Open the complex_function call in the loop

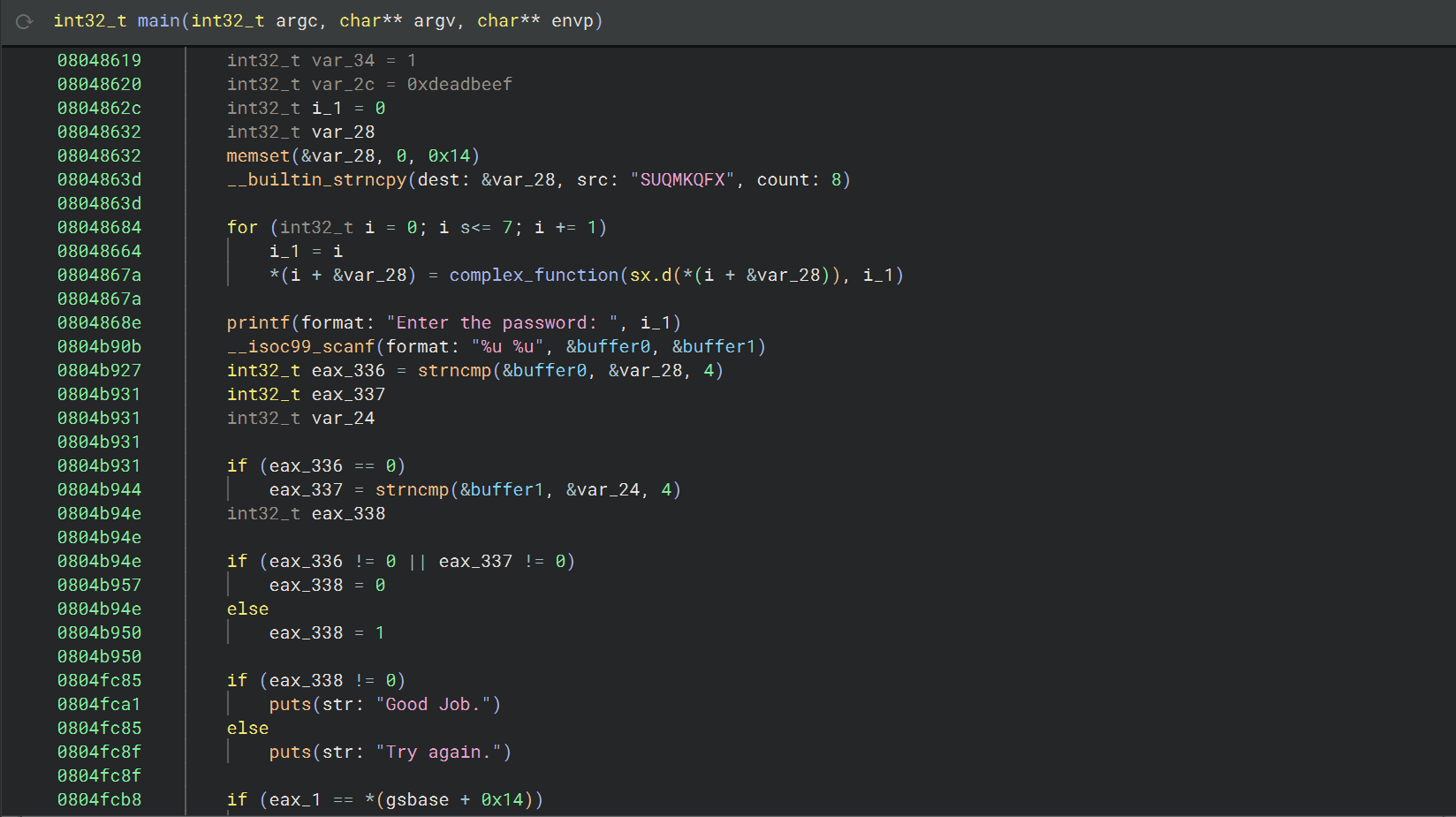(x=534, y=275)
